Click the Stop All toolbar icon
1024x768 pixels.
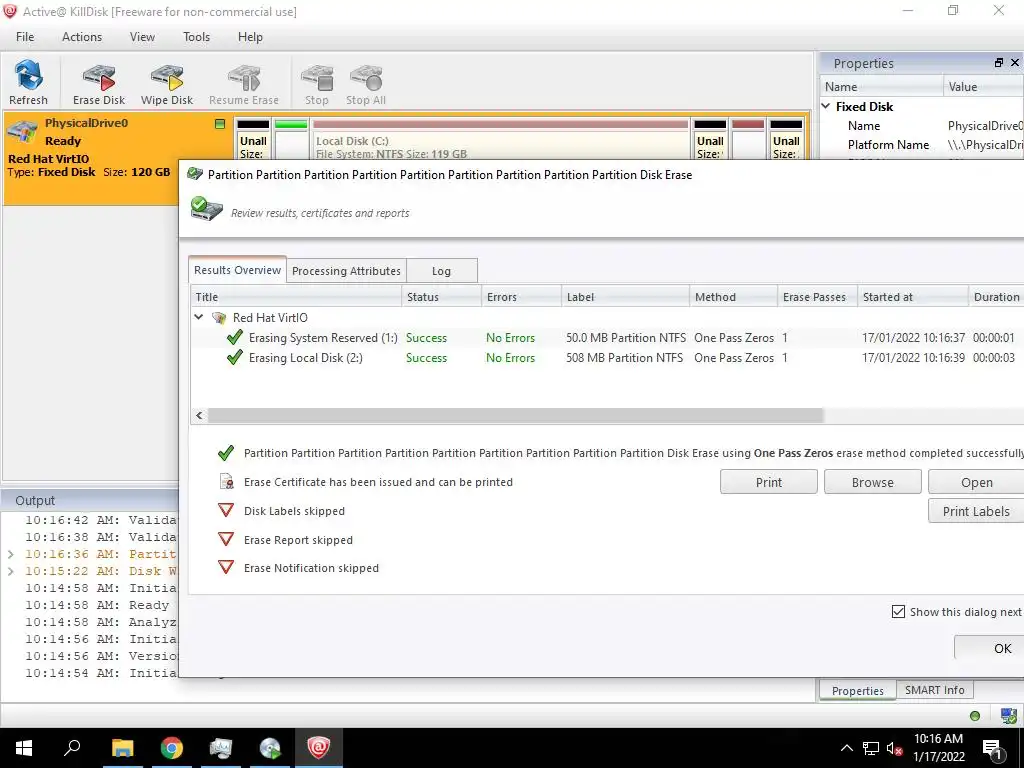pyautogui.click(x=366, y=82)
